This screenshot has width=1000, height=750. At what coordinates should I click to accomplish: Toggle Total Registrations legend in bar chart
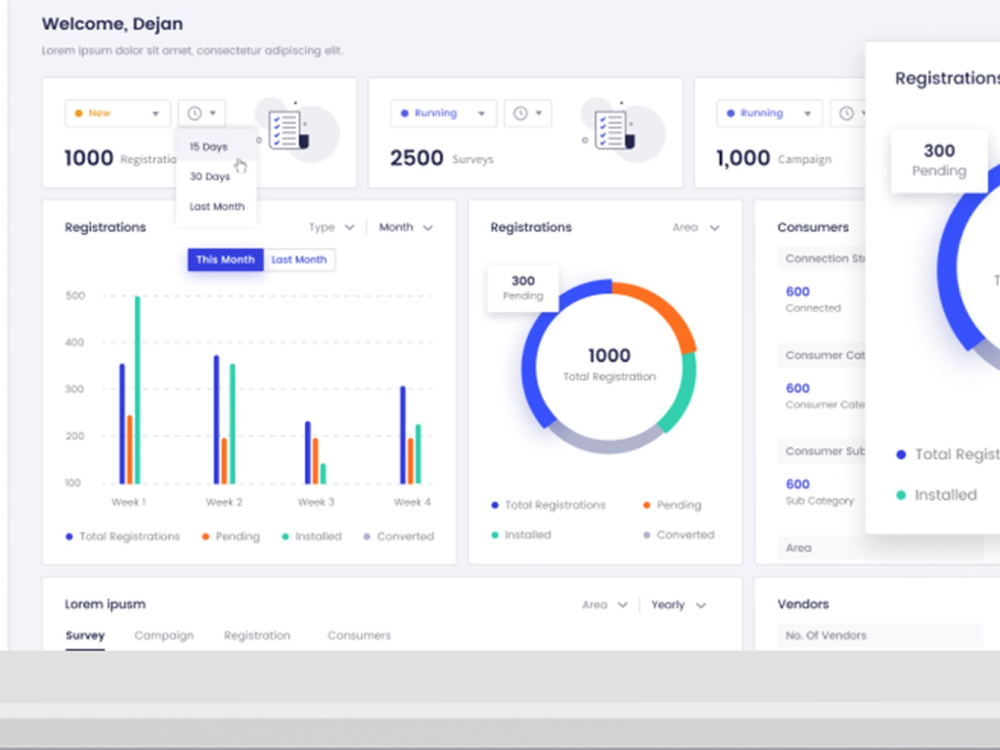[x=122, y=536]
